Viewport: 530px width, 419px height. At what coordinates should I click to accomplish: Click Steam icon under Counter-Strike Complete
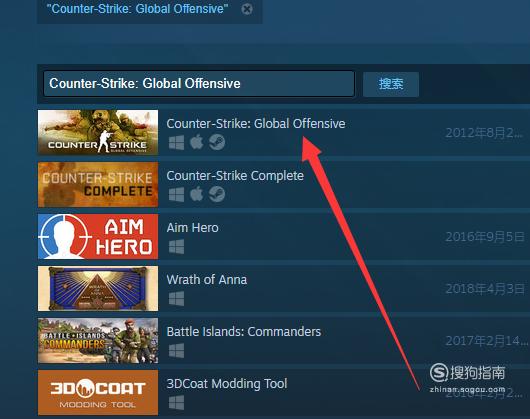(x=217, y=194)
